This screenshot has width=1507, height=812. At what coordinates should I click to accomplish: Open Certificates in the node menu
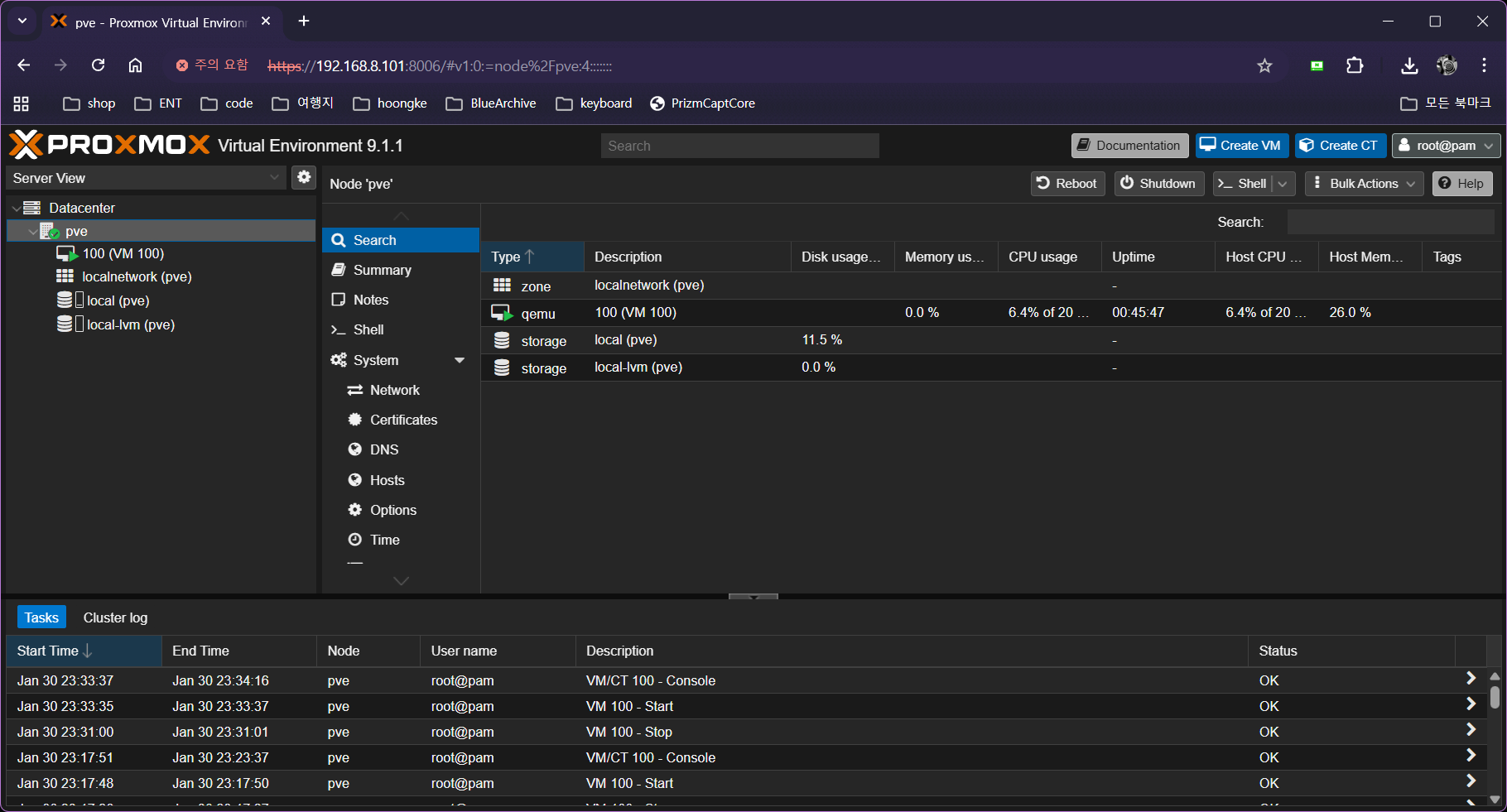coord(401,420)
